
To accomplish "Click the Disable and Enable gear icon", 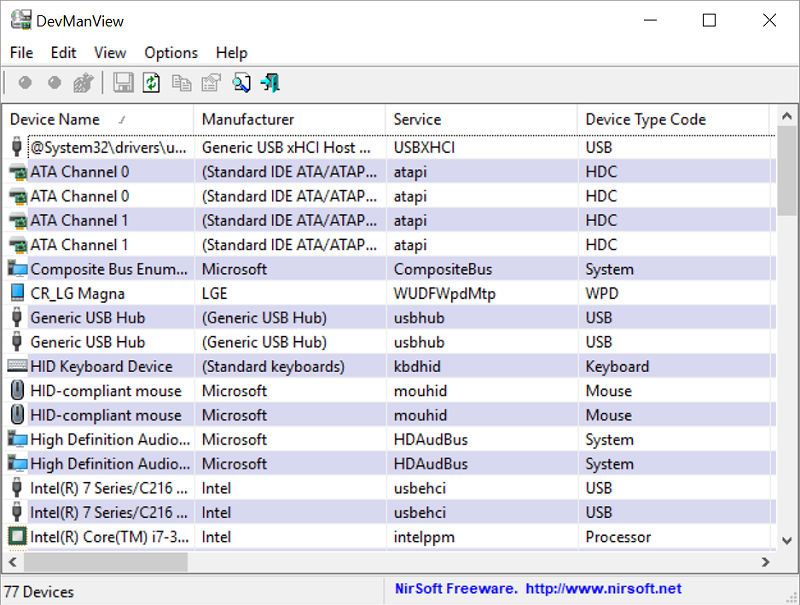I will coord(84,83).
